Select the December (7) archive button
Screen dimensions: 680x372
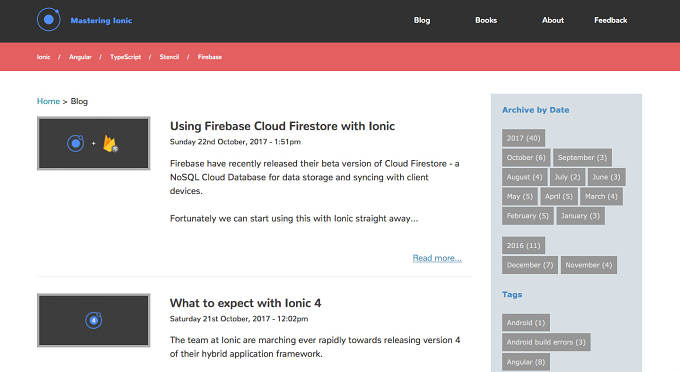pyautogui.click(x=530, y=265)
